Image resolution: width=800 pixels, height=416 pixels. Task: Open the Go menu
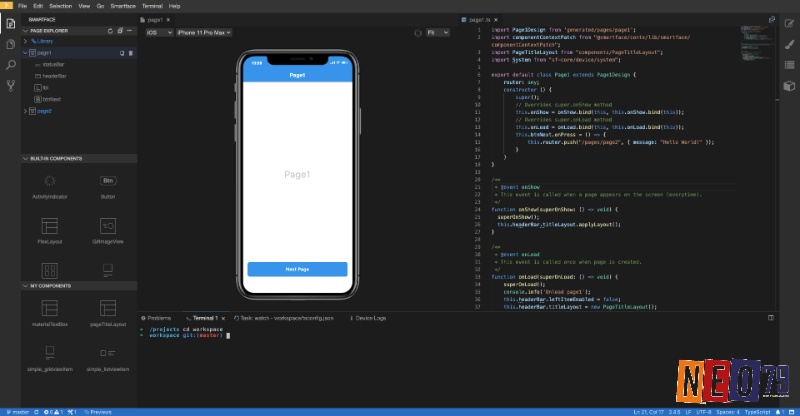pyautogui.click(x=100, y=6)
